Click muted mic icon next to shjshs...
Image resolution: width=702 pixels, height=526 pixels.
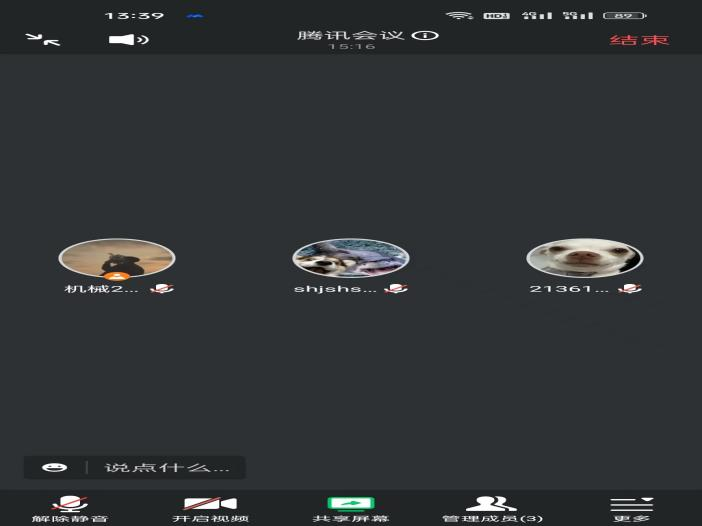[x=397, y=289]
